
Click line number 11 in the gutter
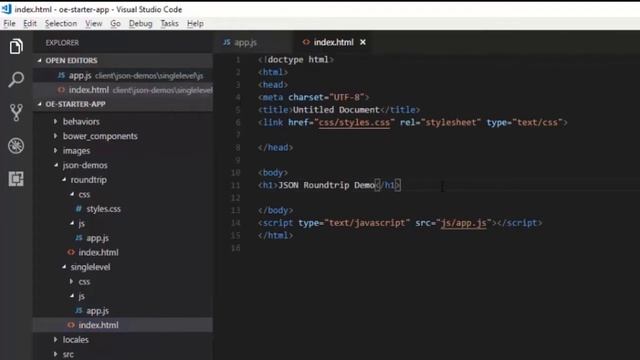click(x=236, y=185)
